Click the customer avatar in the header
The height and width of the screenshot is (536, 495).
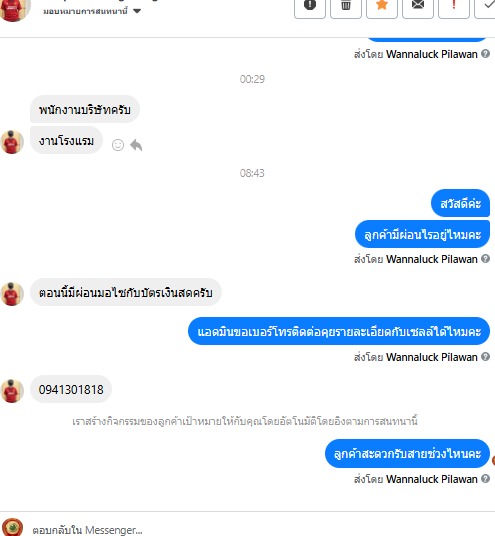tap(14, 10)
